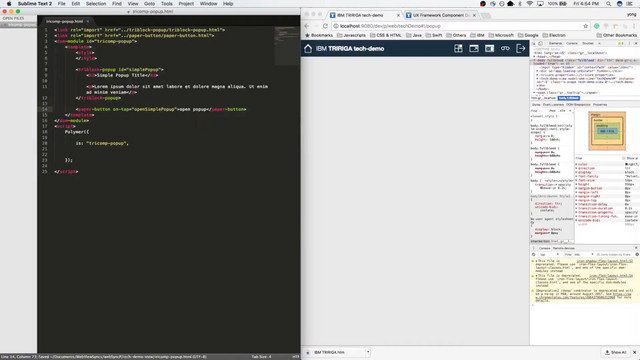This screenshot has height=360, width=640.
Task: Open the console context 'top' dropdown
Action: 549,254
